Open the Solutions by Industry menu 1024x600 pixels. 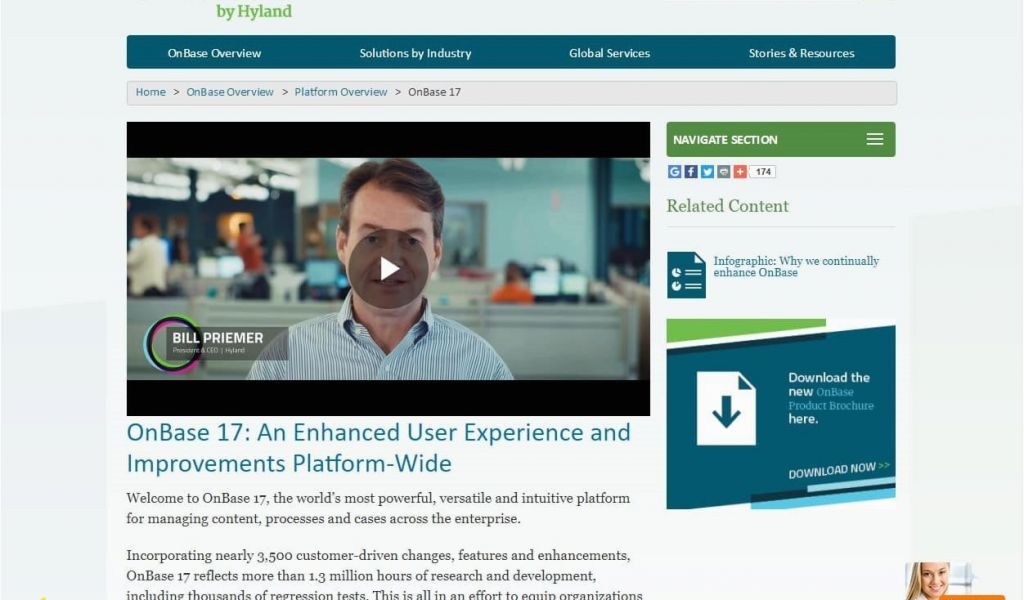[x=415, y=53]
